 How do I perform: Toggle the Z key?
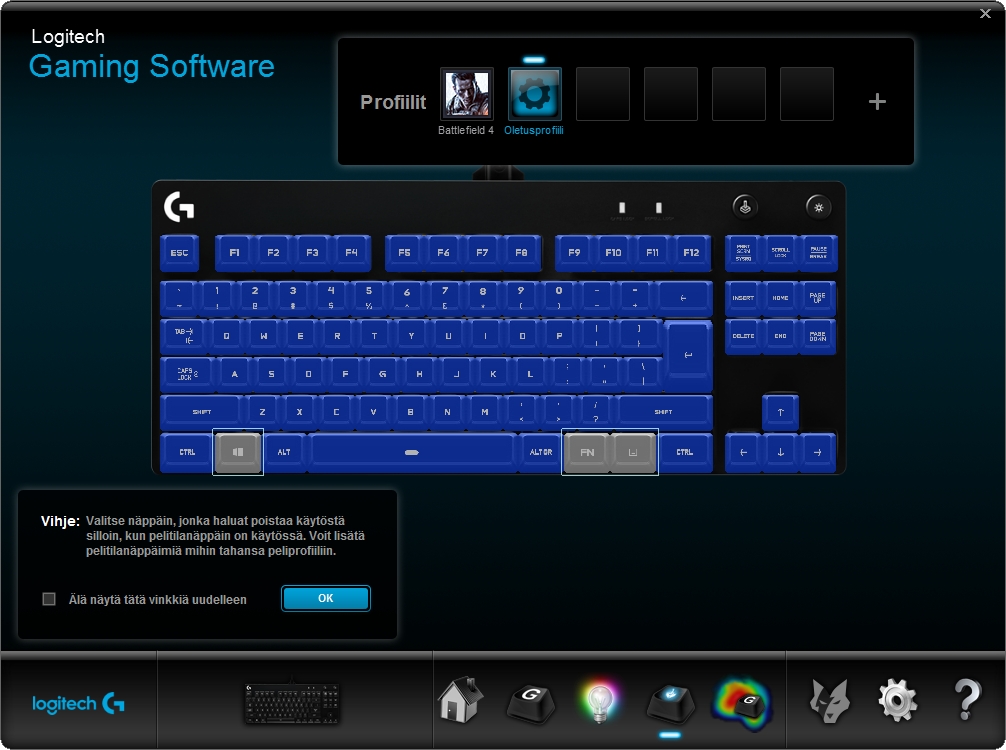coord(262,412)
